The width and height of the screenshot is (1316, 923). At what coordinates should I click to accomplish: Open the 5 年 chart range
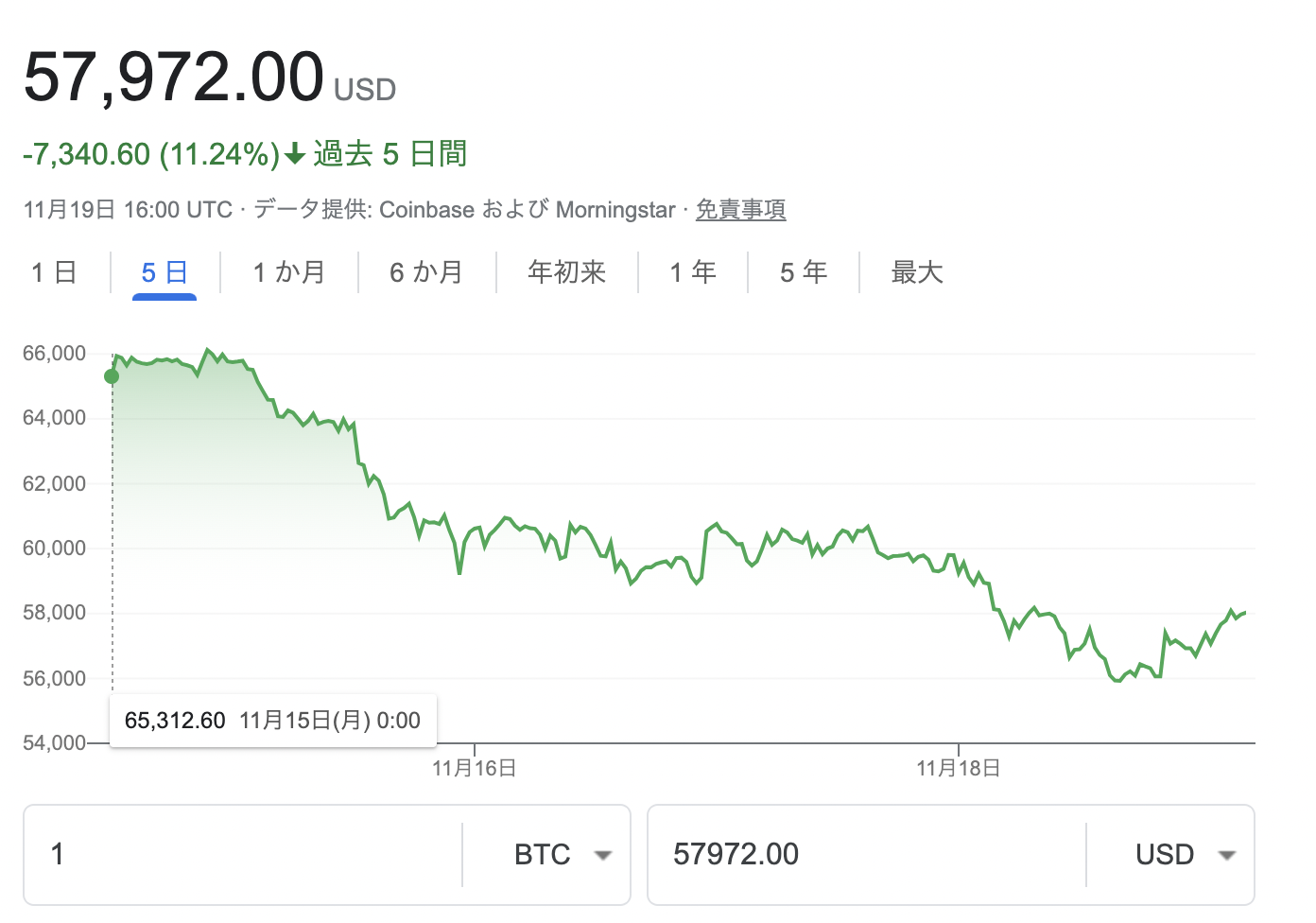[804, 272]
